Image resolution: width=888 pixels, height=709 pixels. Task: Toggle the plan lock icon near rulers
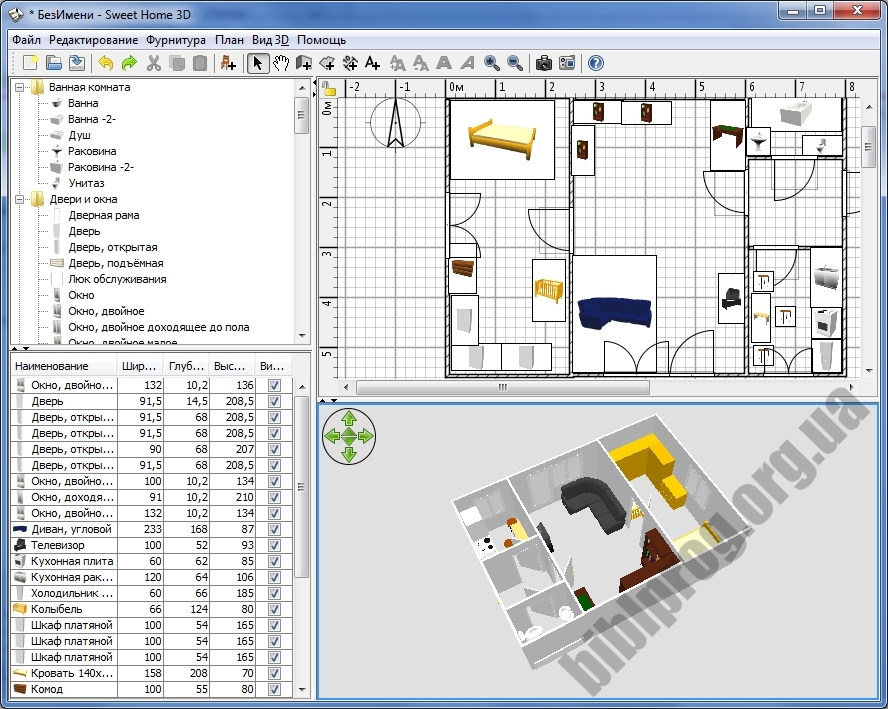pyautogui.click(x=328, y=89)
